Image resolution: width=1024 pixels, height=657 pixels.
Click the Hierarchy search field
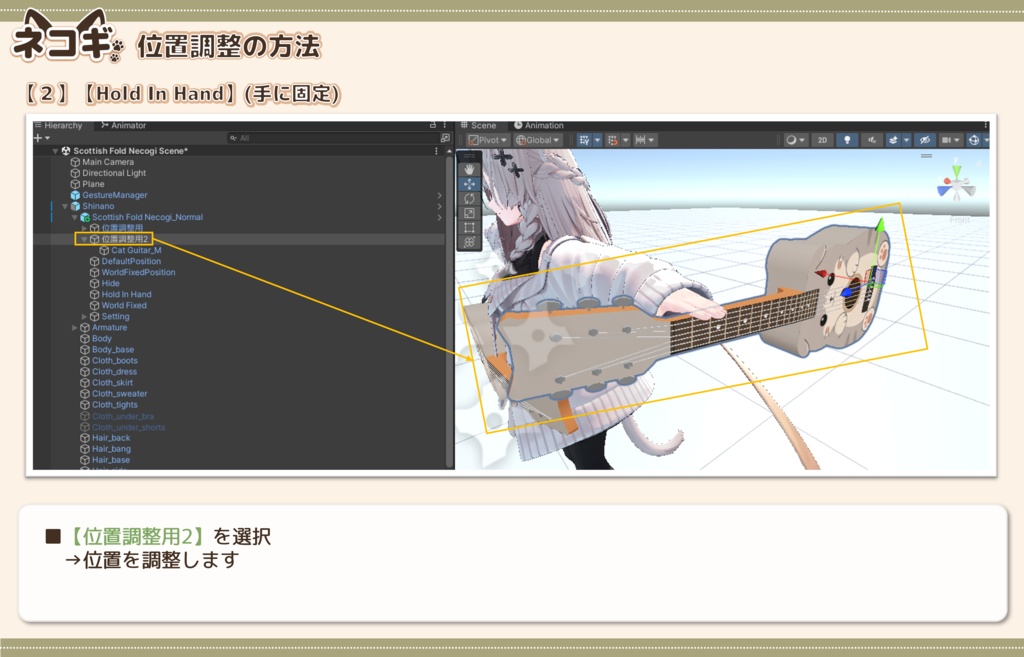[x=332, y=138]
